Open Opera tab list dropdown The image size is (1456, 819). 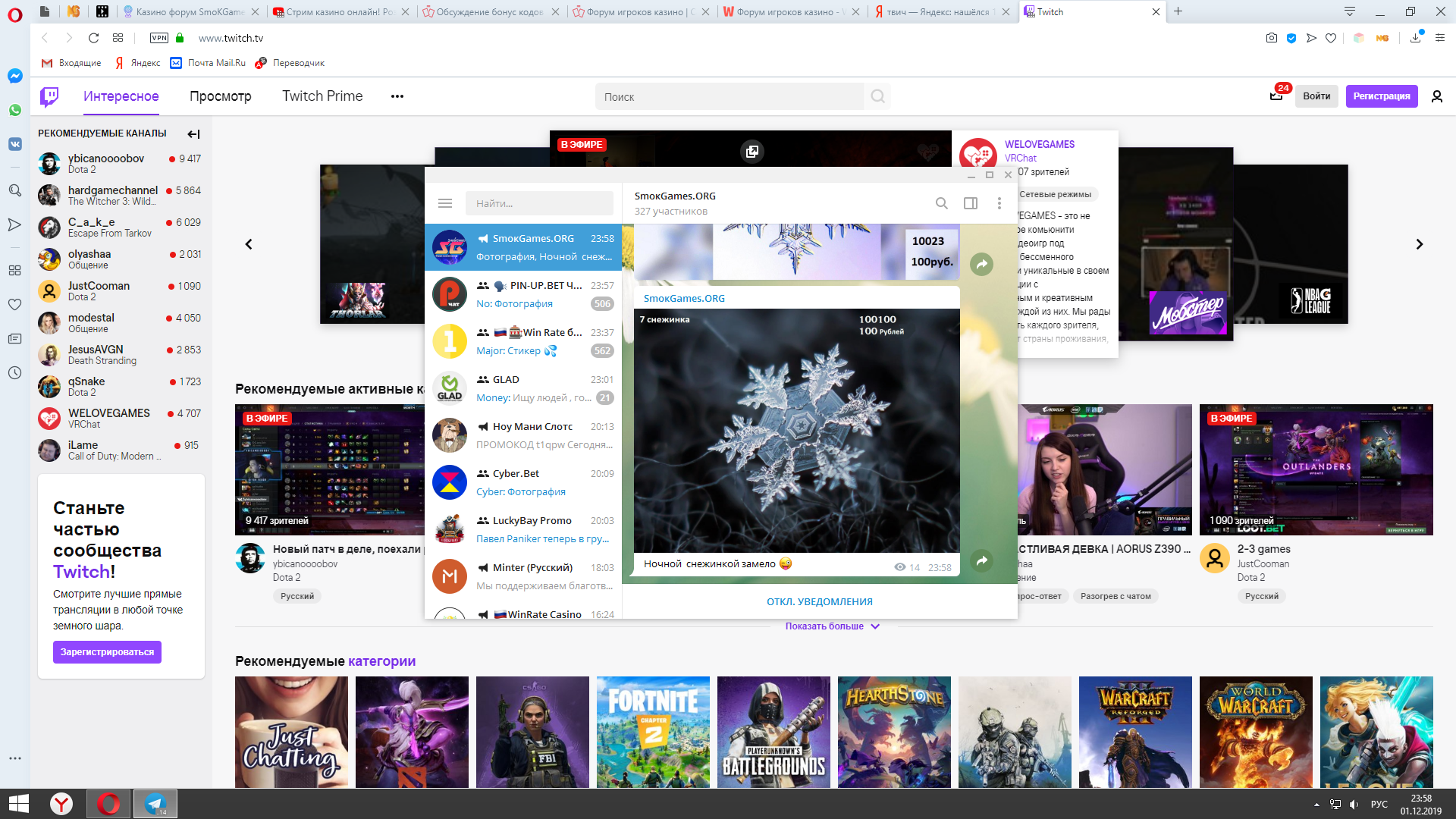coord(1349,11)
